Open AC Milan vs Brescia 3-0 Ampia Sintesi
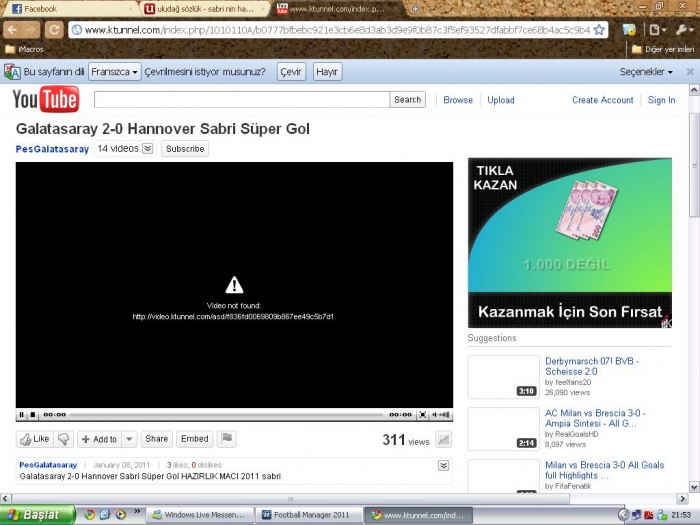 (595, 418)
